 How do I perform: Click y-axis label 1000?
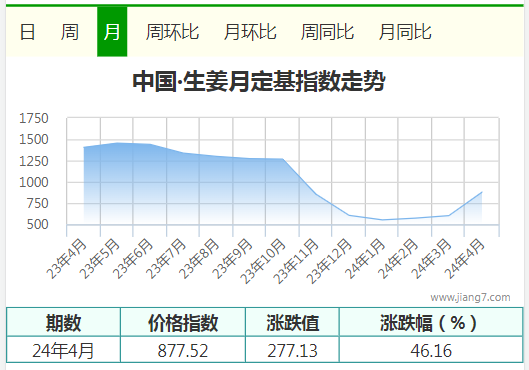click(x=34, y=182)
